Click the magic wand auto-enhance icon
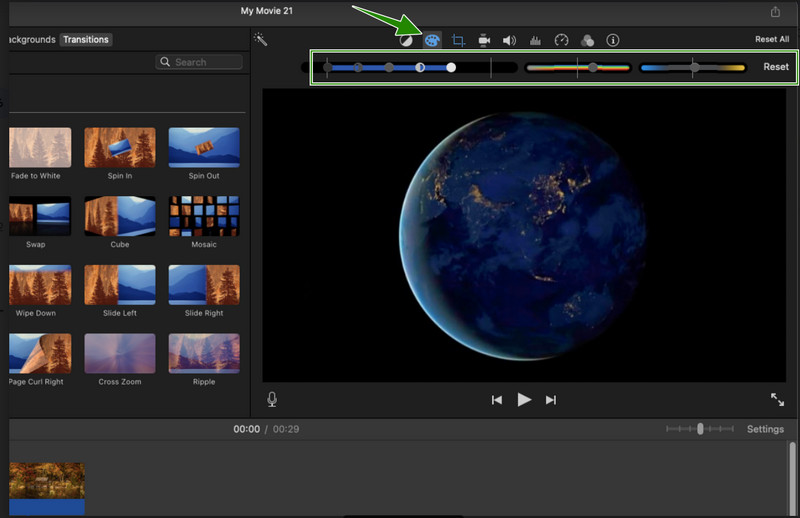800x518 pixels. [260, 40]
